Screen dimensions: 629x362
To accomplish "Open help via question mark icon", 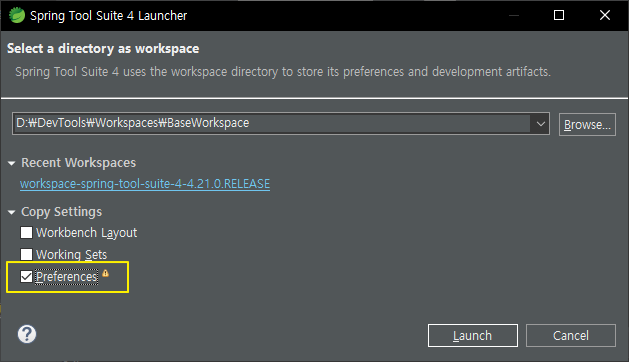I will coord(27,334).
